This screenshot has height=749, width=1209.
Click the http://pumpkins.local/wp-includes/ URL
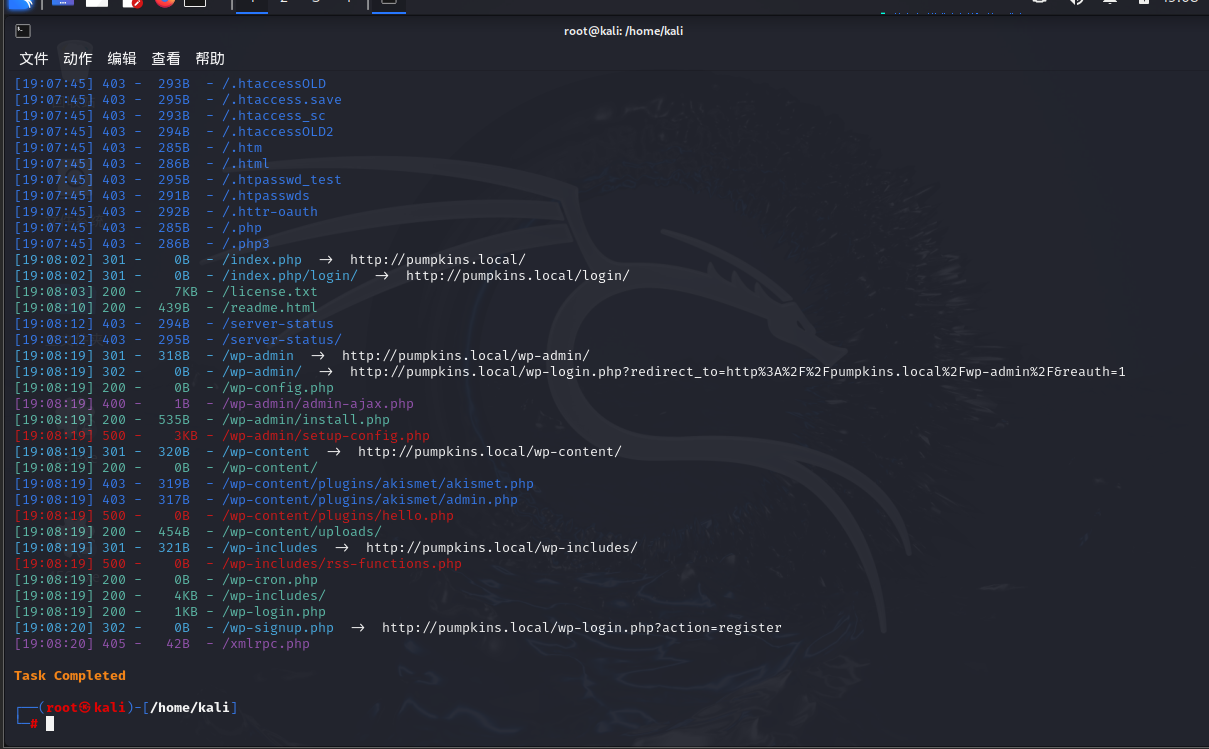point(502,548)
